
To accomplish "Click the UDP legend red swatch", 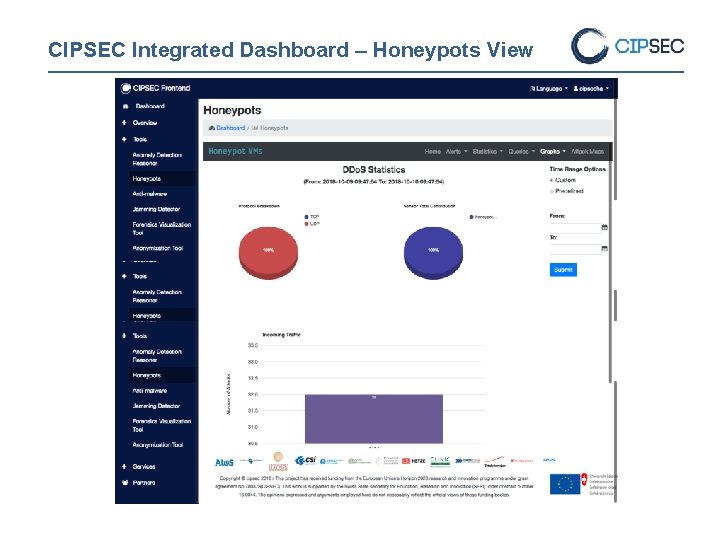I will point(306,224).
